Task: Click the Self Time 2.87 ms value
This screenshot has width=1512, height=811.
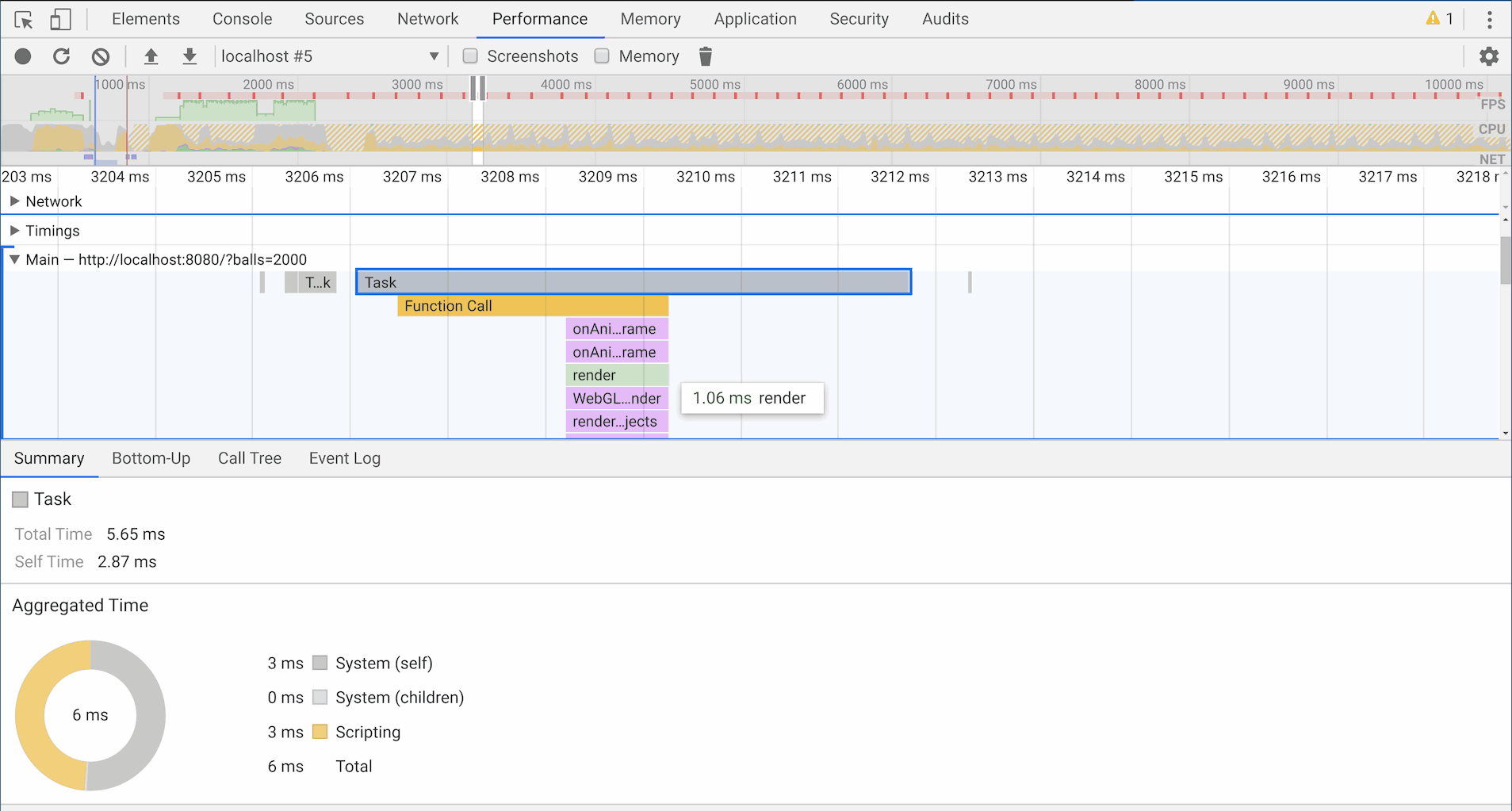Action: click(127, 562)
